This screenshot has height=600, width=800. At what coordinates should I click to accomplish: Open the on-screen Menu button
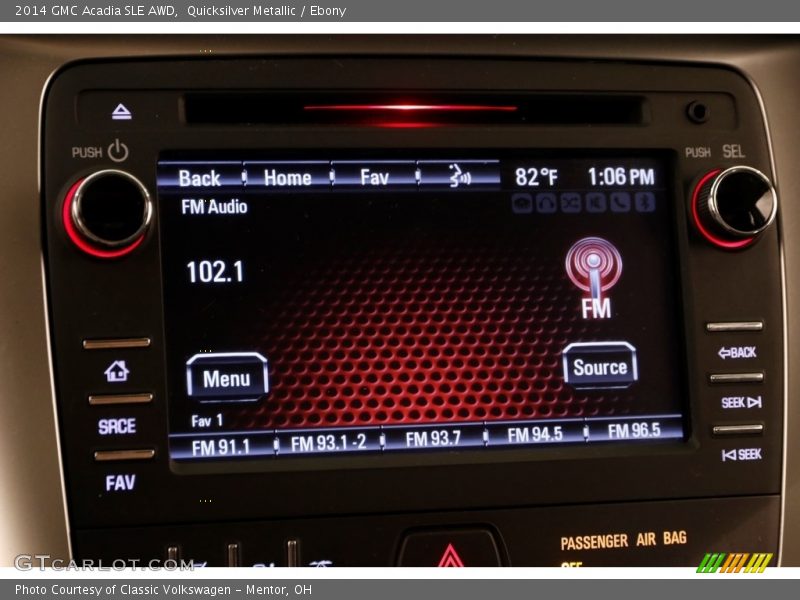[227, 378]
